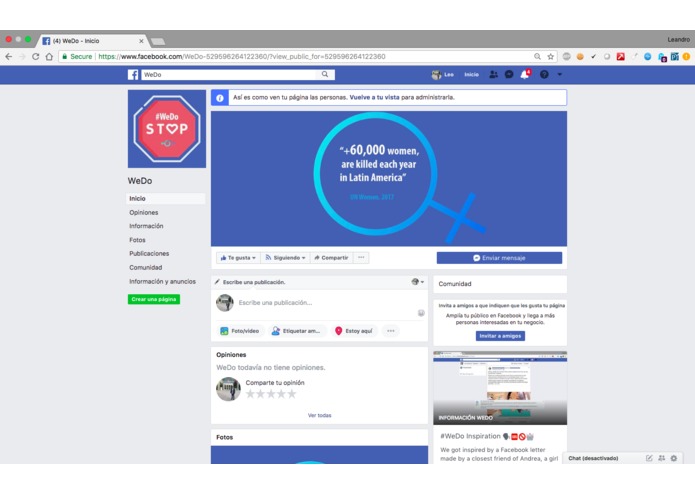Open the Te gusta dropdown
The height and width of the screenshot is (494, 695).
(238, 258)
